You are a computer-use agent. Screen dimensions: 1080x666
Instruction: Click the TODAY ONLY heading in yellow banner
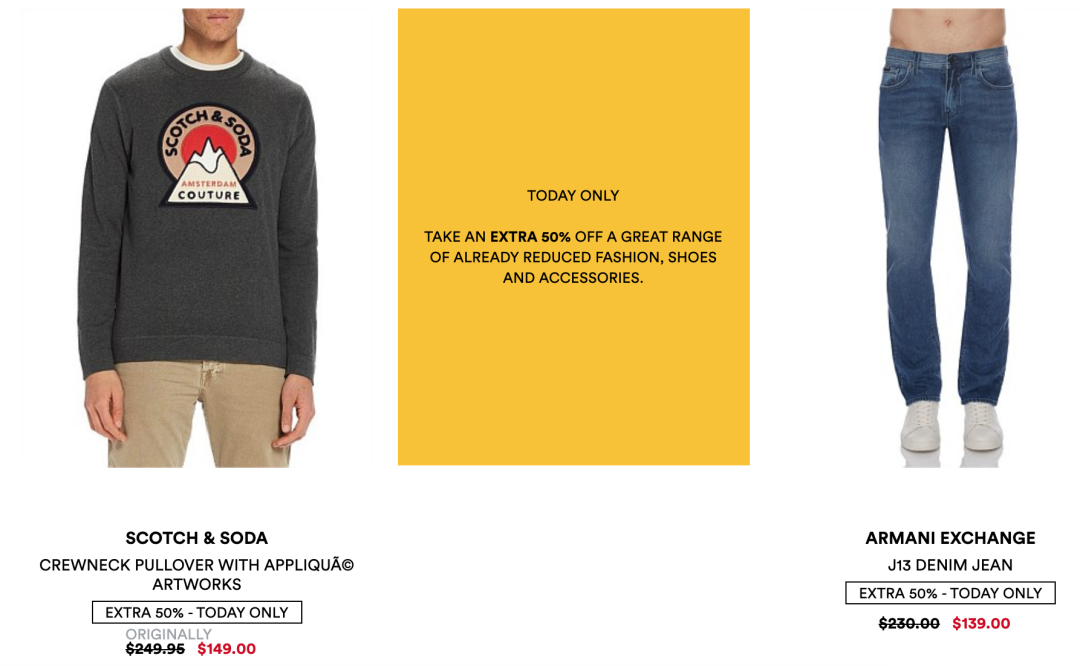click(x=573, y=196)
